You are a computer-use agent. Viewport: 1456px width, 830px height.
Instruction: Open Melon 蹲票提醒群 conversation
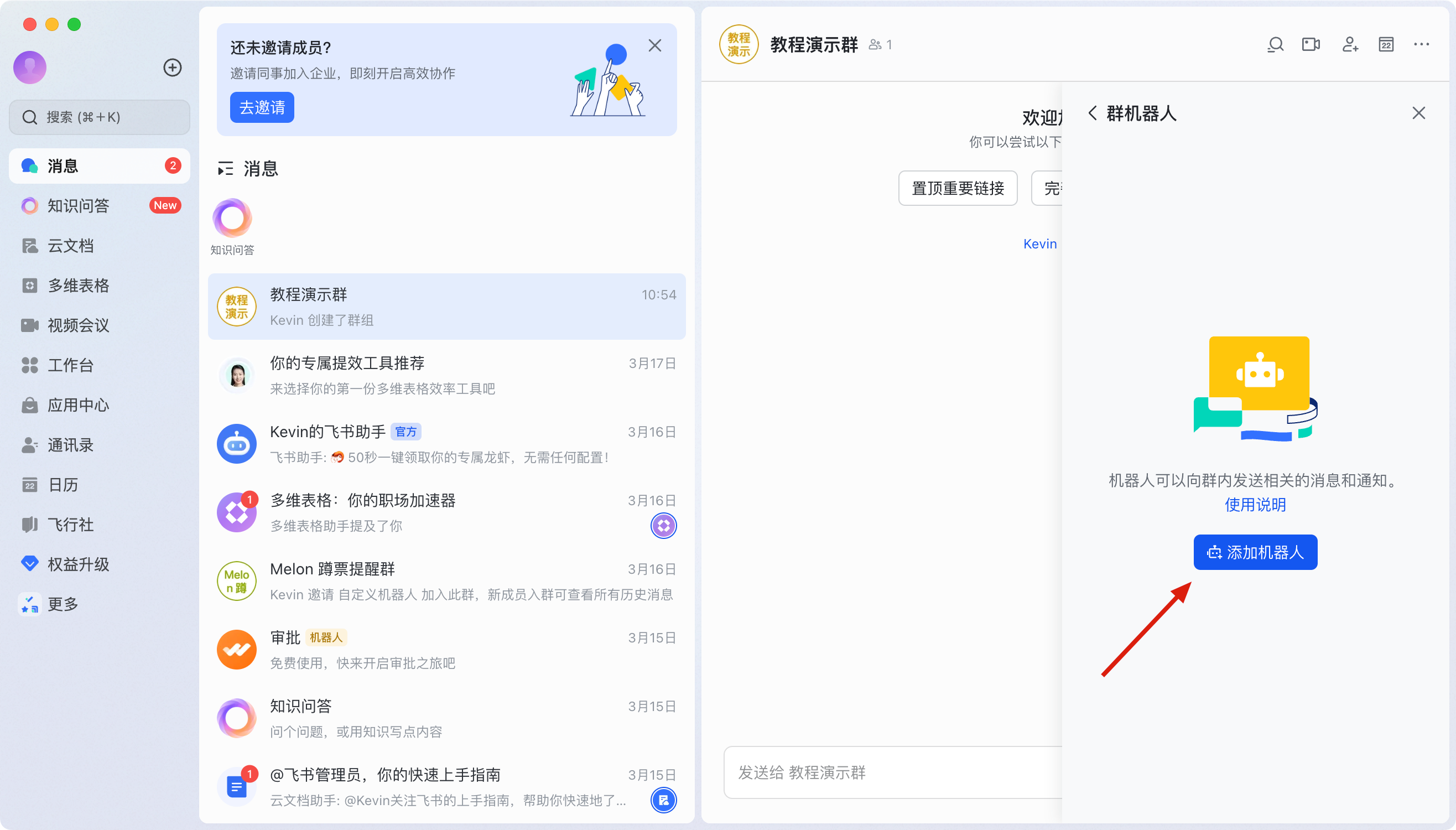click(x=447, y=582)
